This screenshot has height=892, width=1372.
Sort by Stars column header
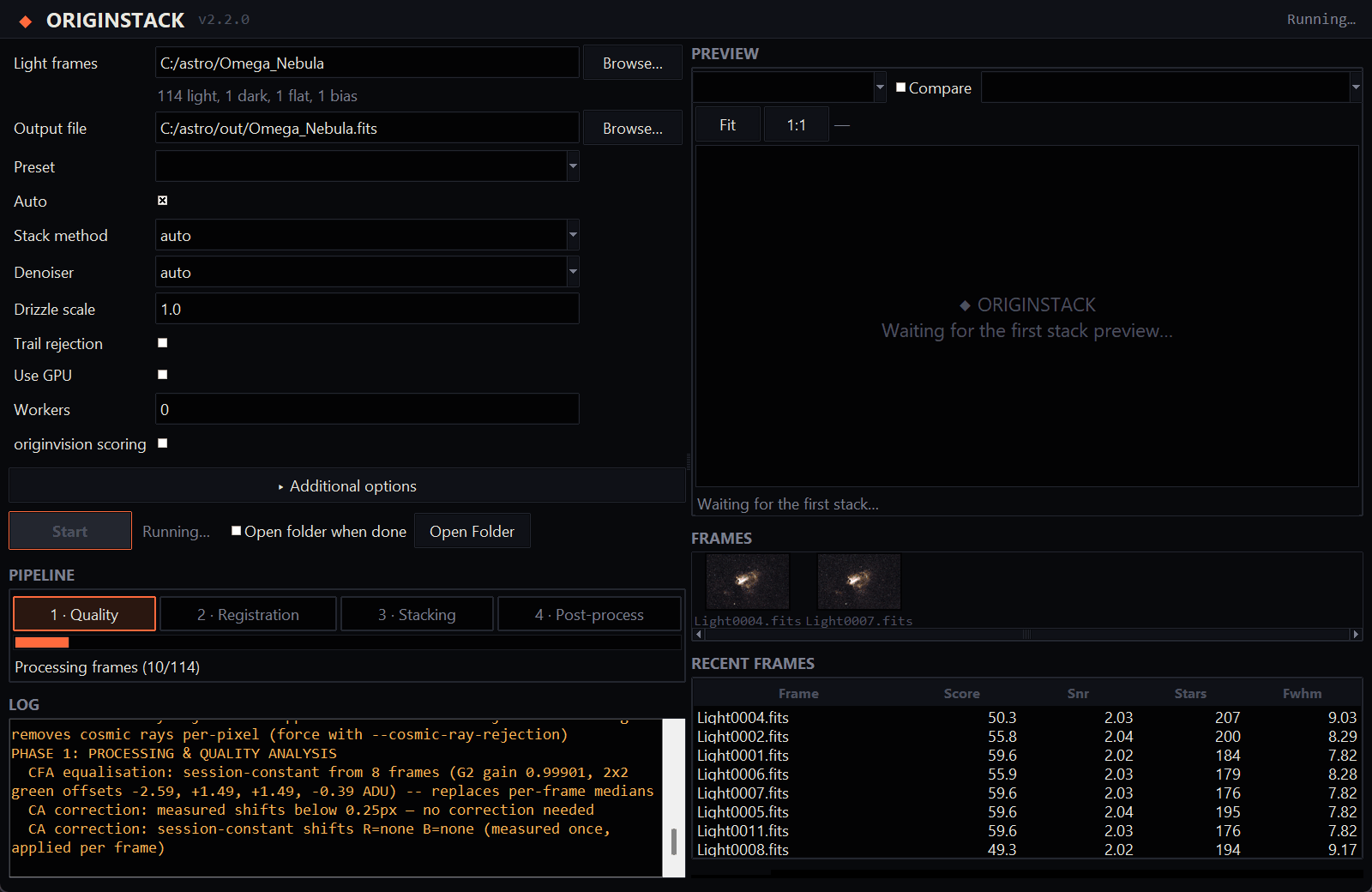pyautogui.click(x=1190, y=693)
